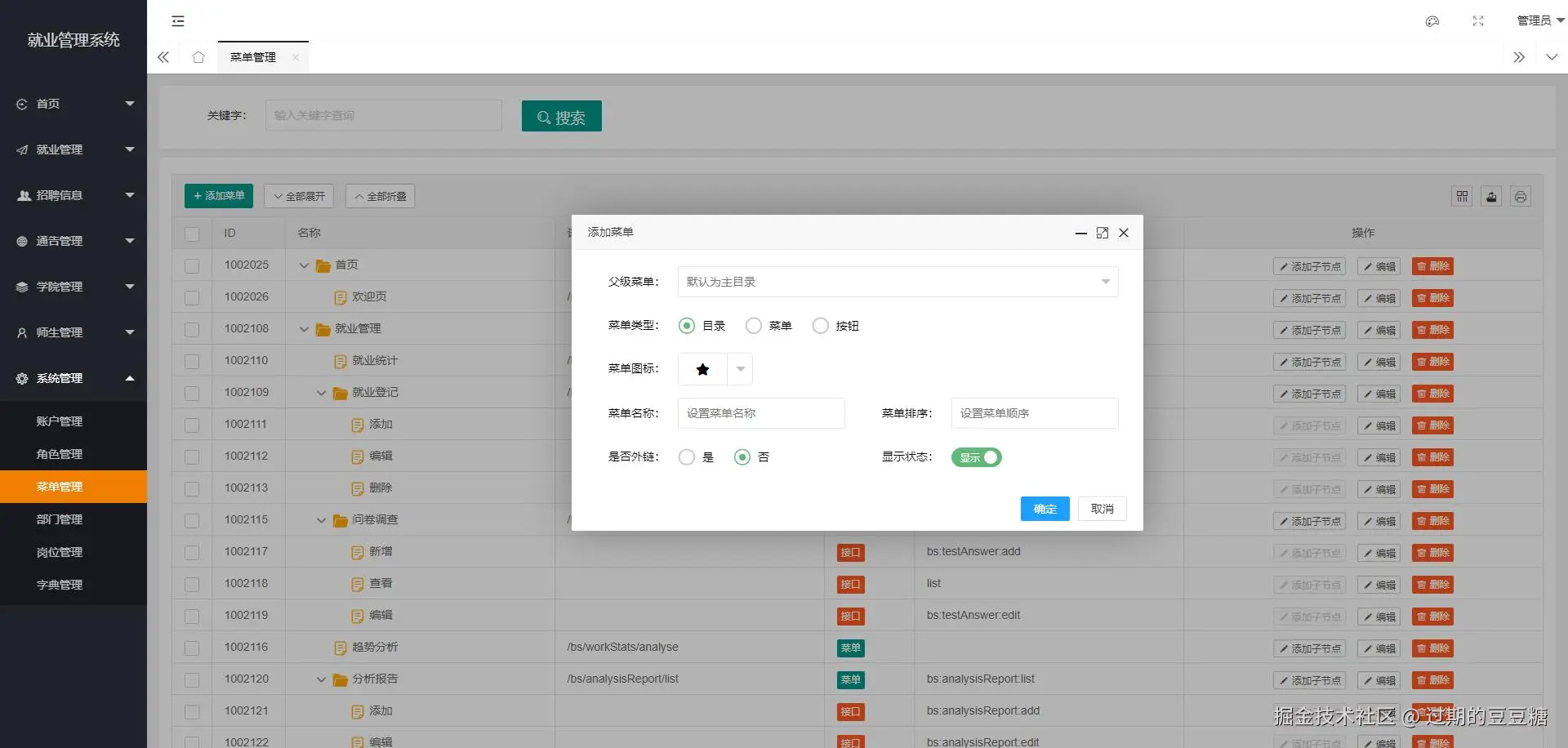The image size is (1568, 748).
Task: Click 添加子节点 for row 1002120
Action: tap(1310, 680)
